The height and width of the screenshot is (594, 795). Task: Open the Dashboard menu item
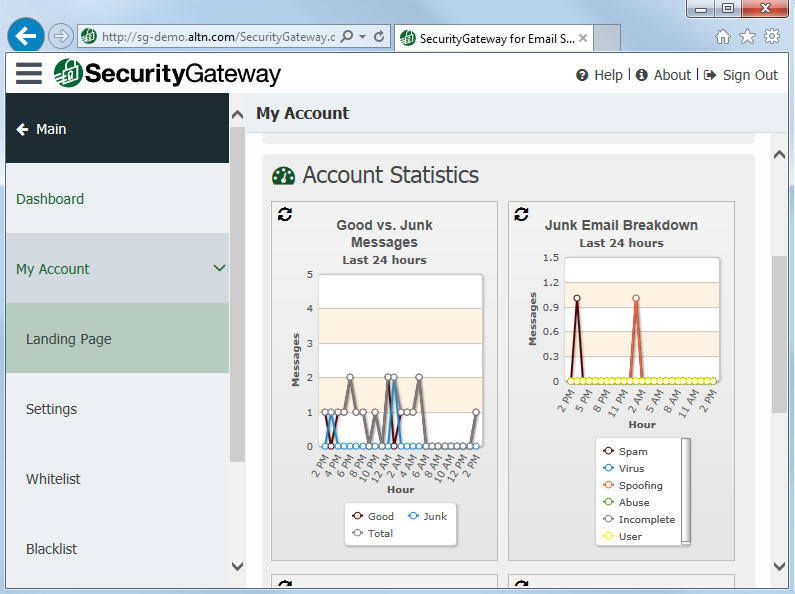(x=117, y=199)
